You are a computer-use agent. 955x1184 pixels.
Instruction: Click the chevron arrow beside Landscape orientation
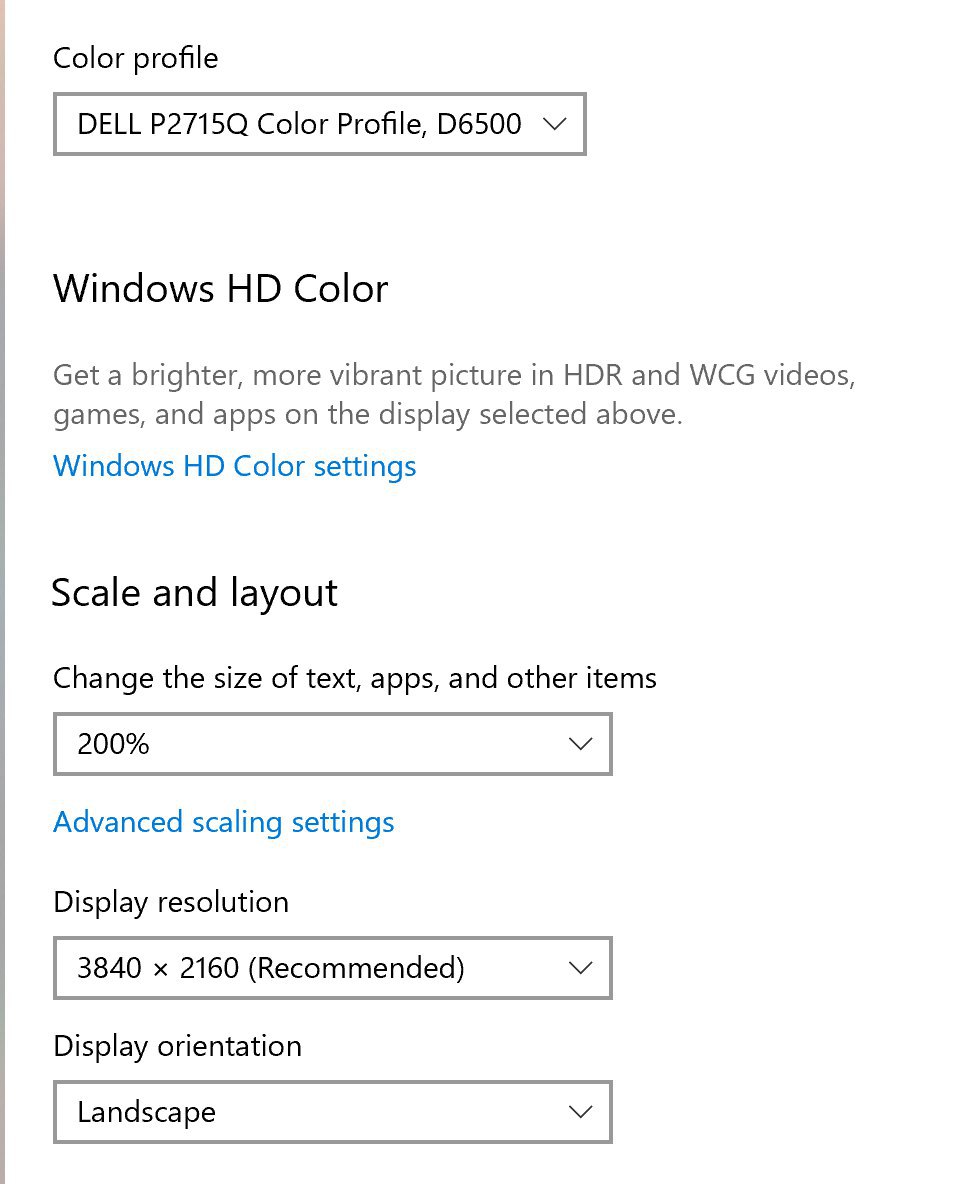point(580,1112)
